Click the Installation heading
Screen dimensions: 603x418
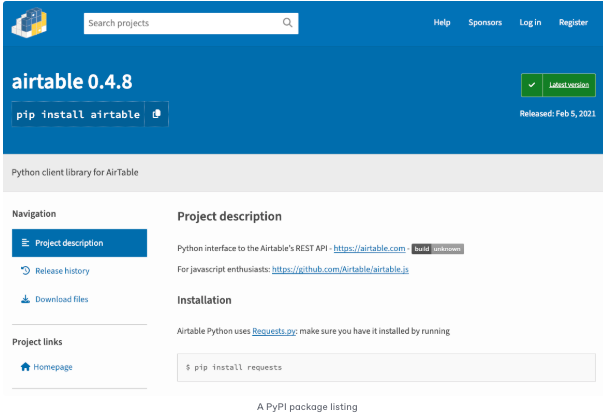(204, 300)
